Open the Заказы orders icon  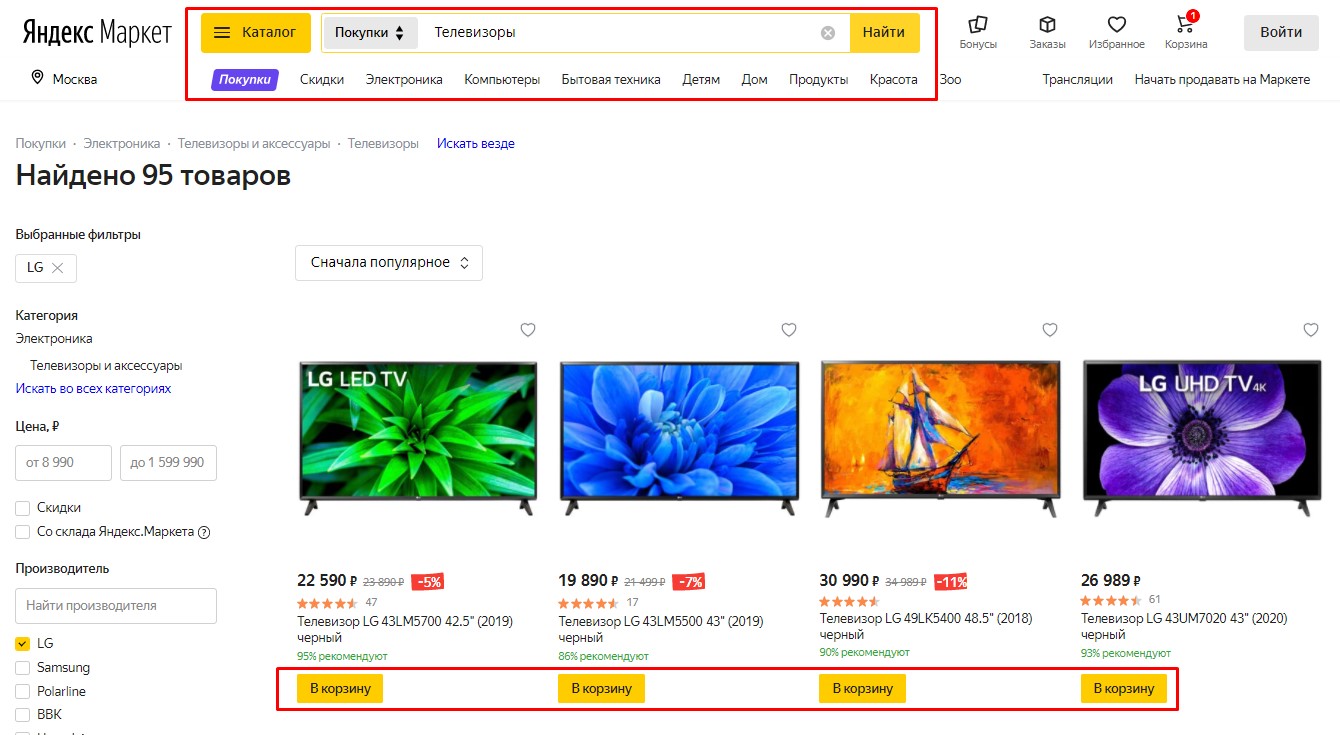[1047, 25]
